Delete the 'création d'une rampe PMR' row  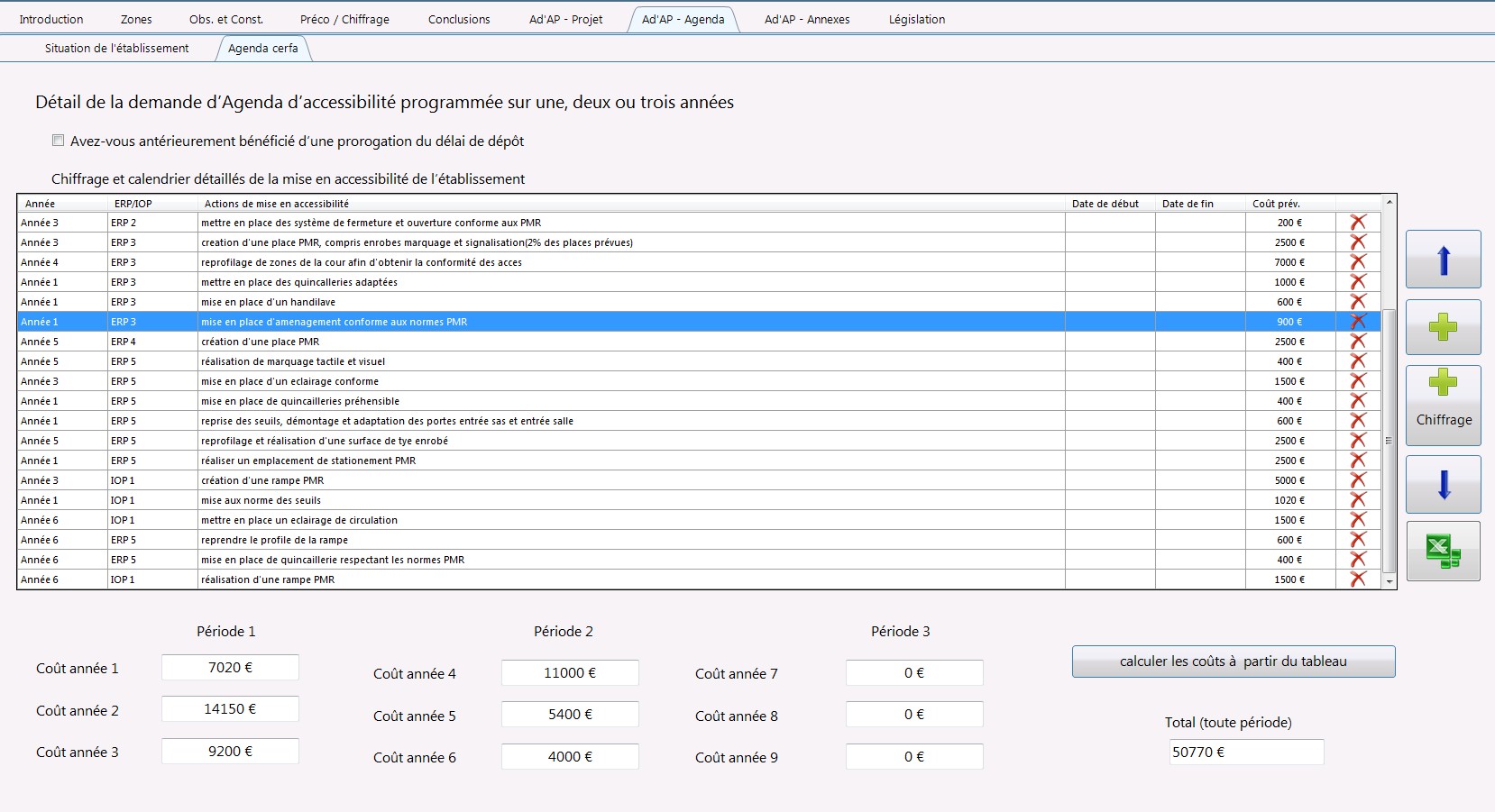pyautogui.click(x=1358, y=480)
